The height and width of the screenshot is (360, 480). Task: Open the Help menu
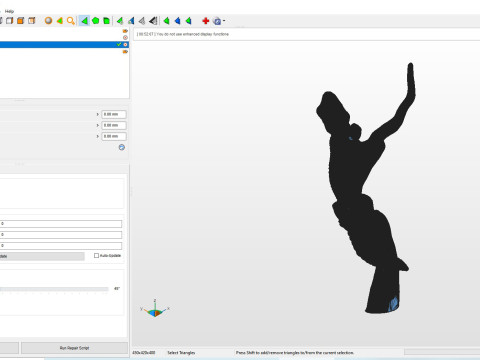click(x=9, y=11)
